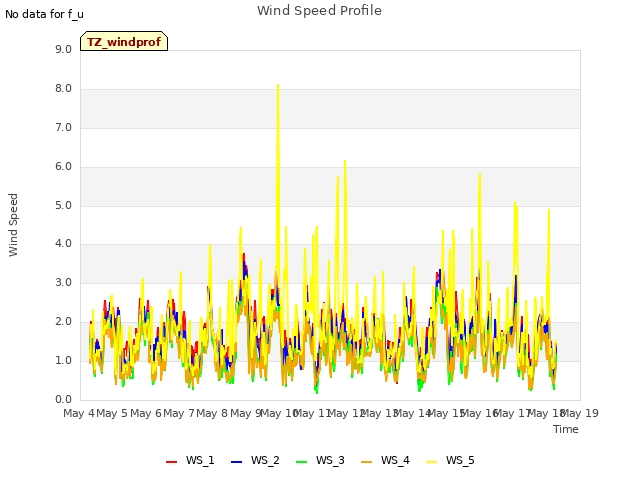Viewport: 640px width, 480px height.
Task: Click the May 5 x-axis tick label
Action: (x=112, y=413)
